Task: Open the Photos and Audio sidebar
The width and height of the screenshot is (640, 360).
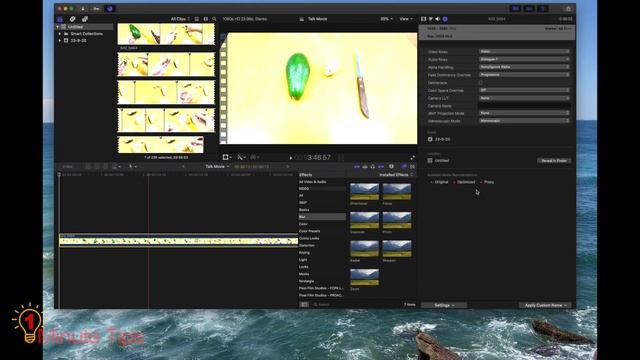Action: pos(72,19)
